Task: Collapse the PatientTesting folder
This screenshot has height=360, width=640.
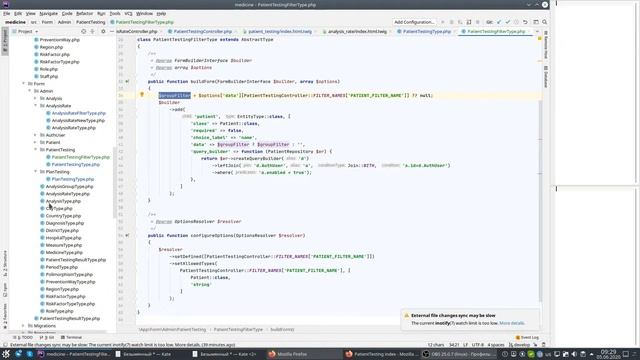Action: point(36,150)
